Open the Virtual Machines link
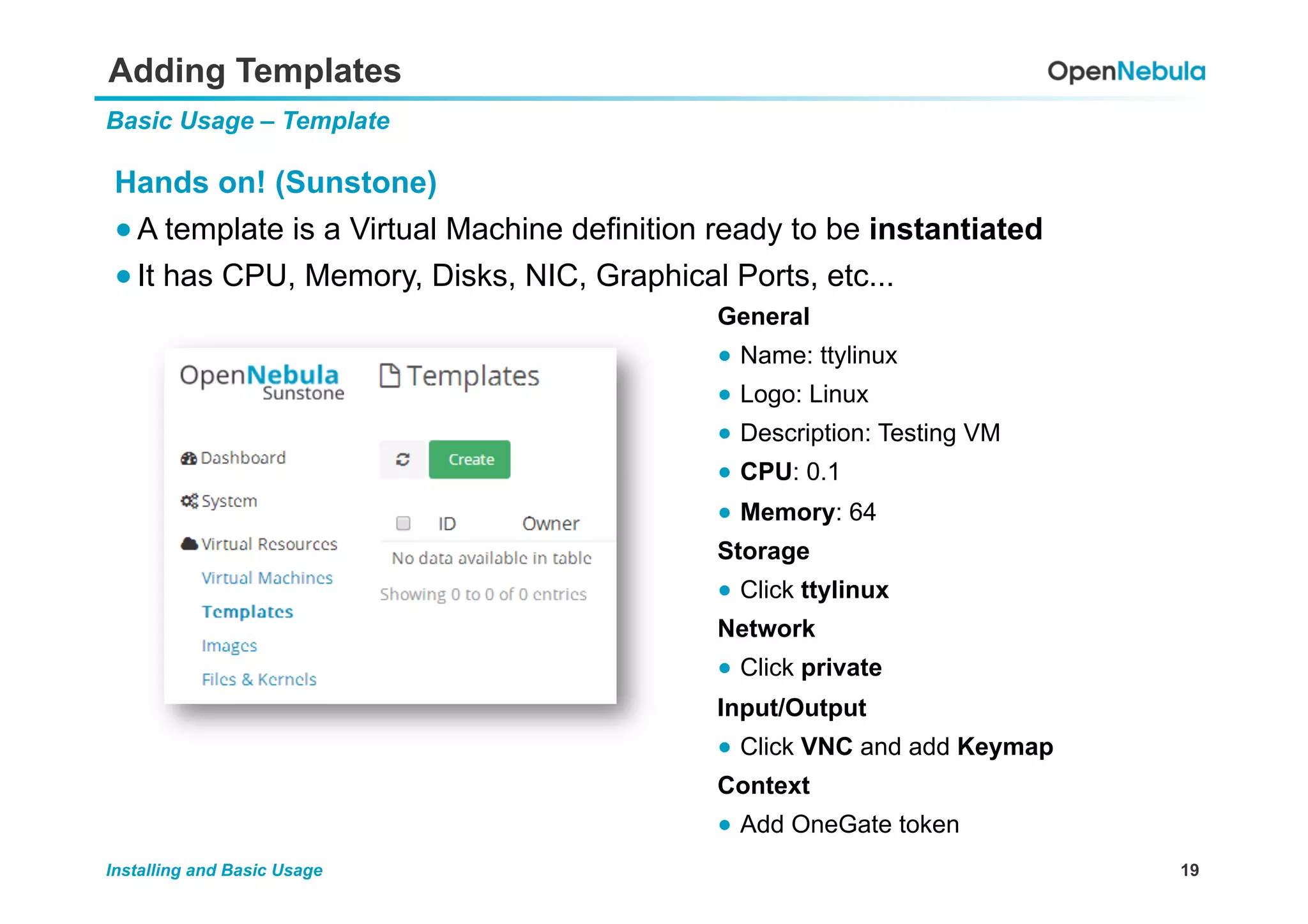Viewport: 1308px width, 924px height. (x=267, y=578)
